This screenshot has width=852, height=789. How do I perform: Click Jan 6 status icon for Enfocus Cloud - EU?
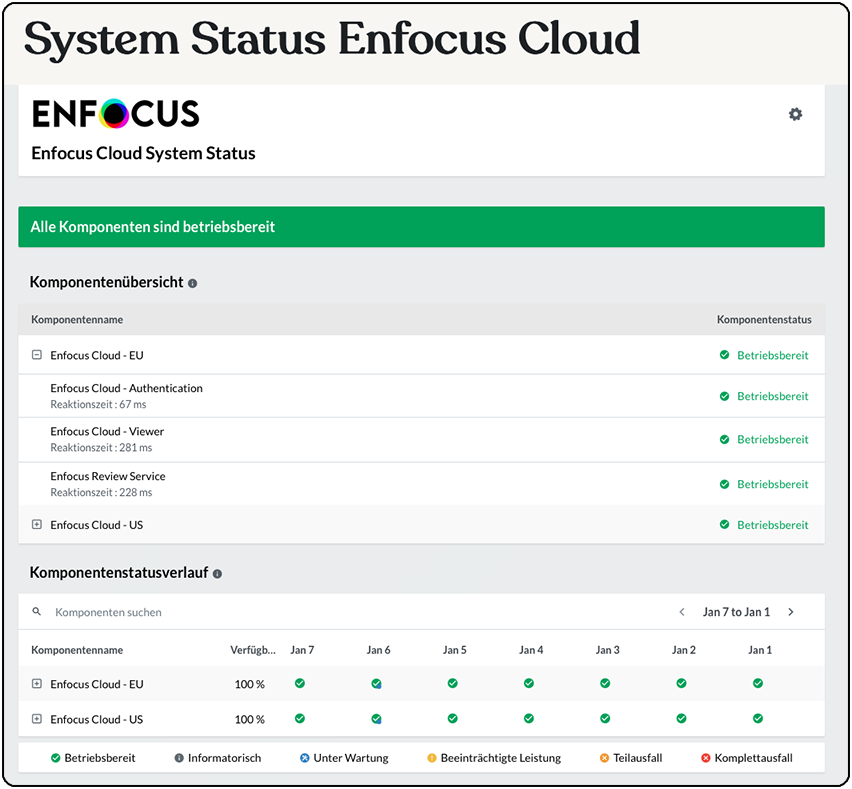376,684
